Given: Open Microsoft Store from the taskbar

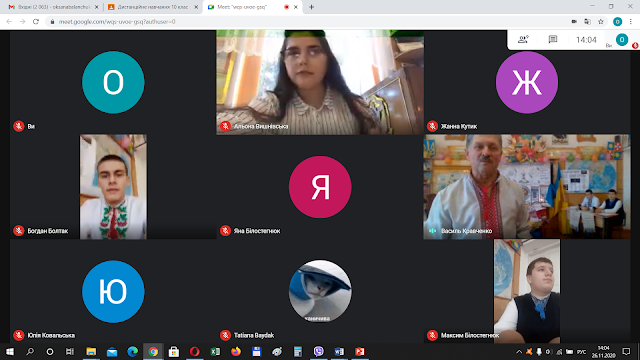Looking at the screenshot, I should (x=174, y=351).
